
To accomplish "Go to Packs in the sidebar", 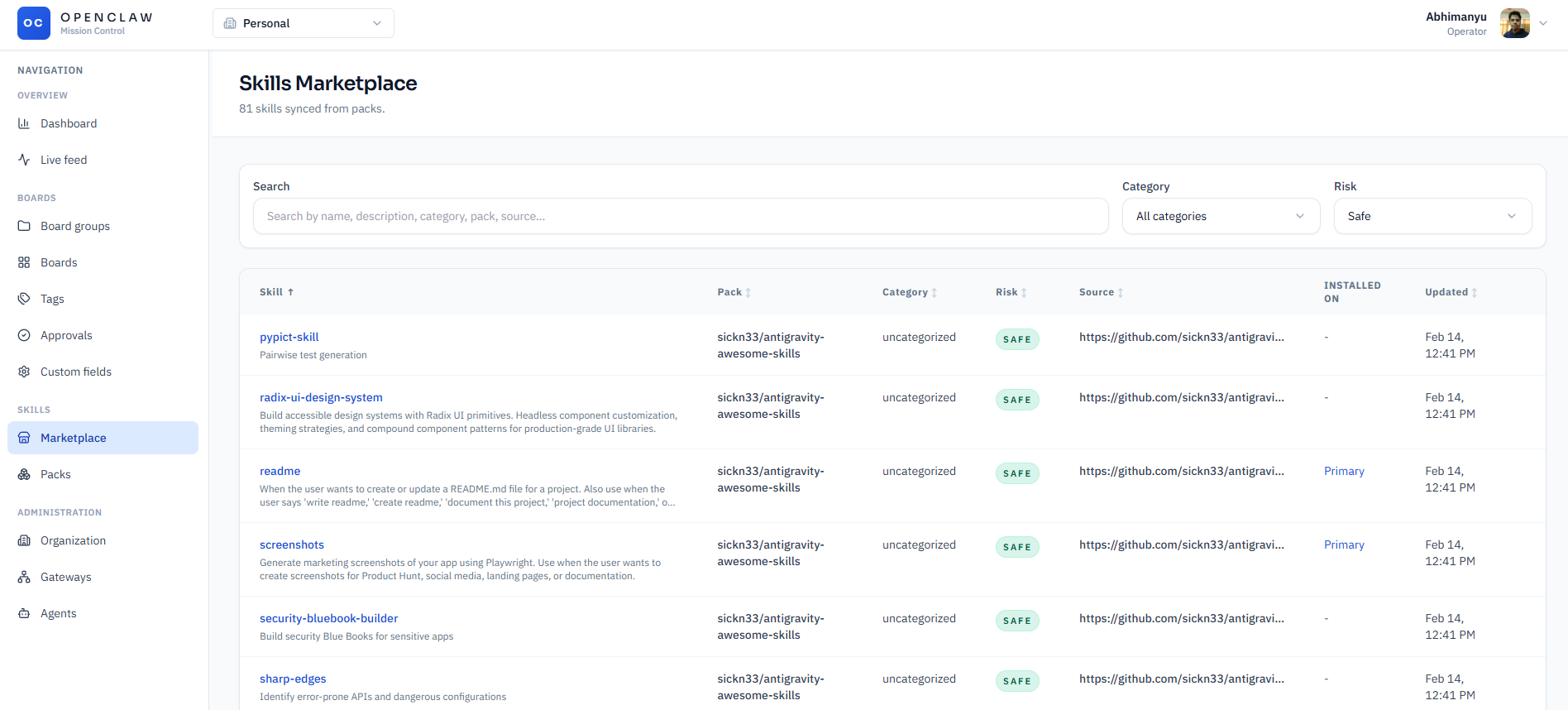I will coord(55,474).
